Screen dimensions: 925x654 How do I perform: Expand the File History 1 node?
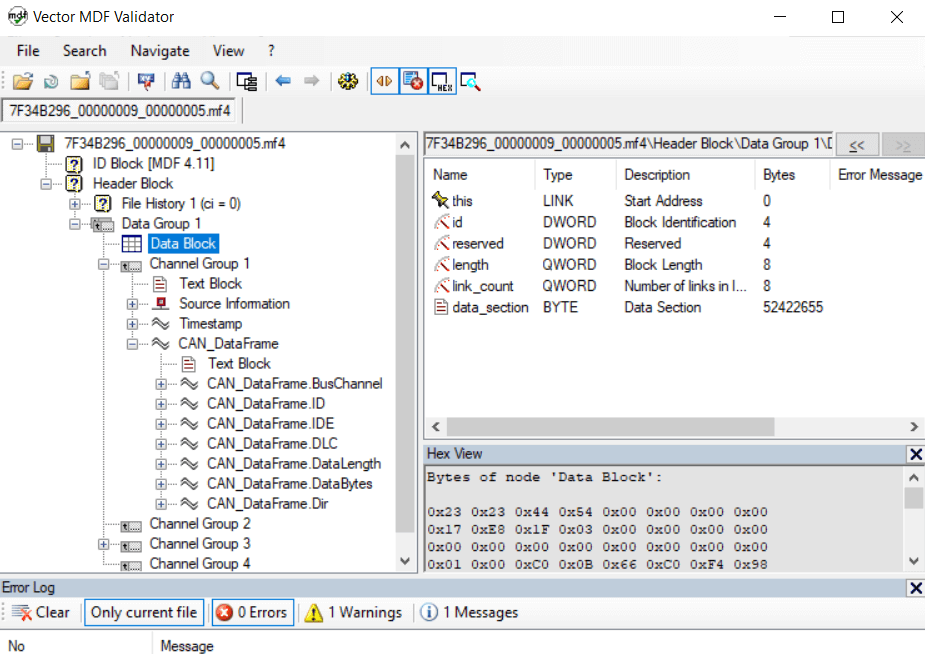[75, 203]
